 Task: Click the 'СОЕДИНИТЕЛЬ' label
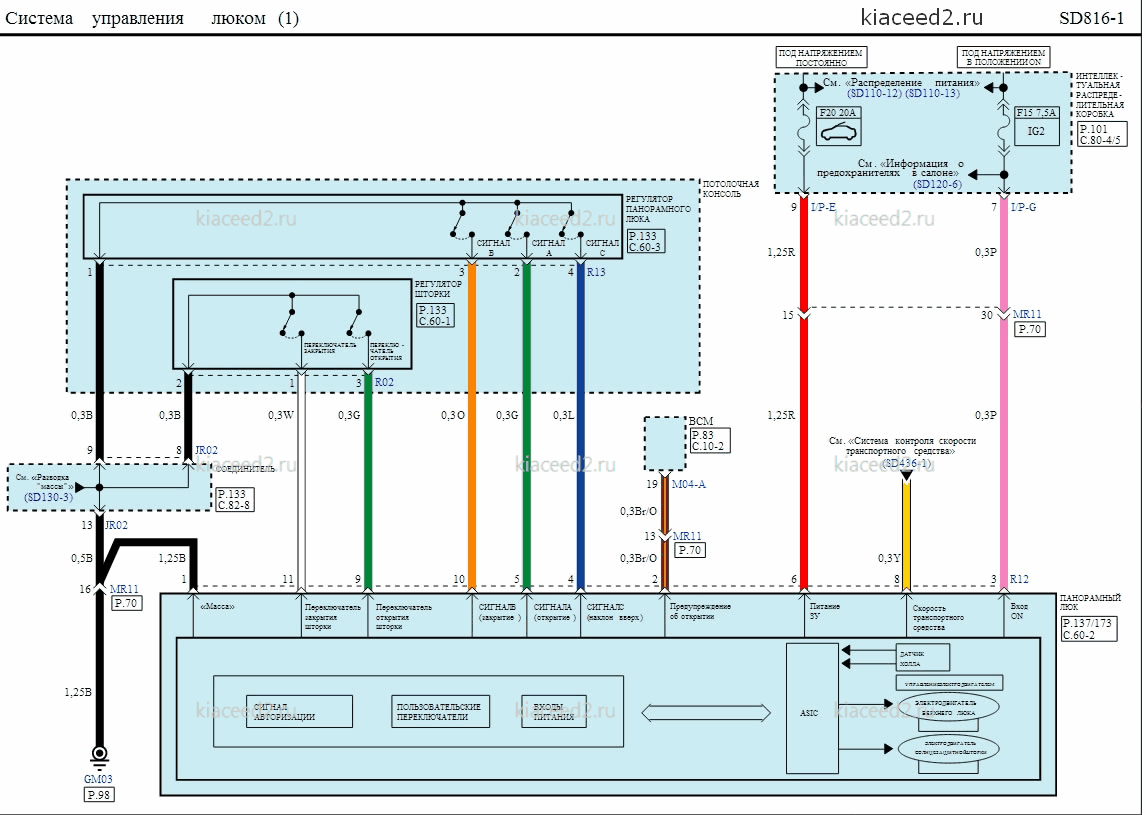[246, 469]
